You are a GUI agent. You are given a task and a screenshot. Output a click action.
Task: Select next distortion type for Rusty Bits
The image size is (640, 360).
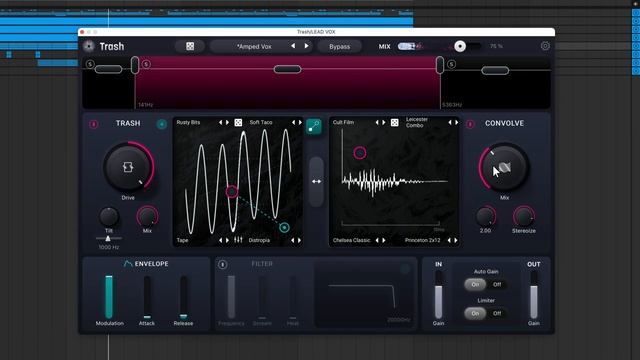click(227, 122)
